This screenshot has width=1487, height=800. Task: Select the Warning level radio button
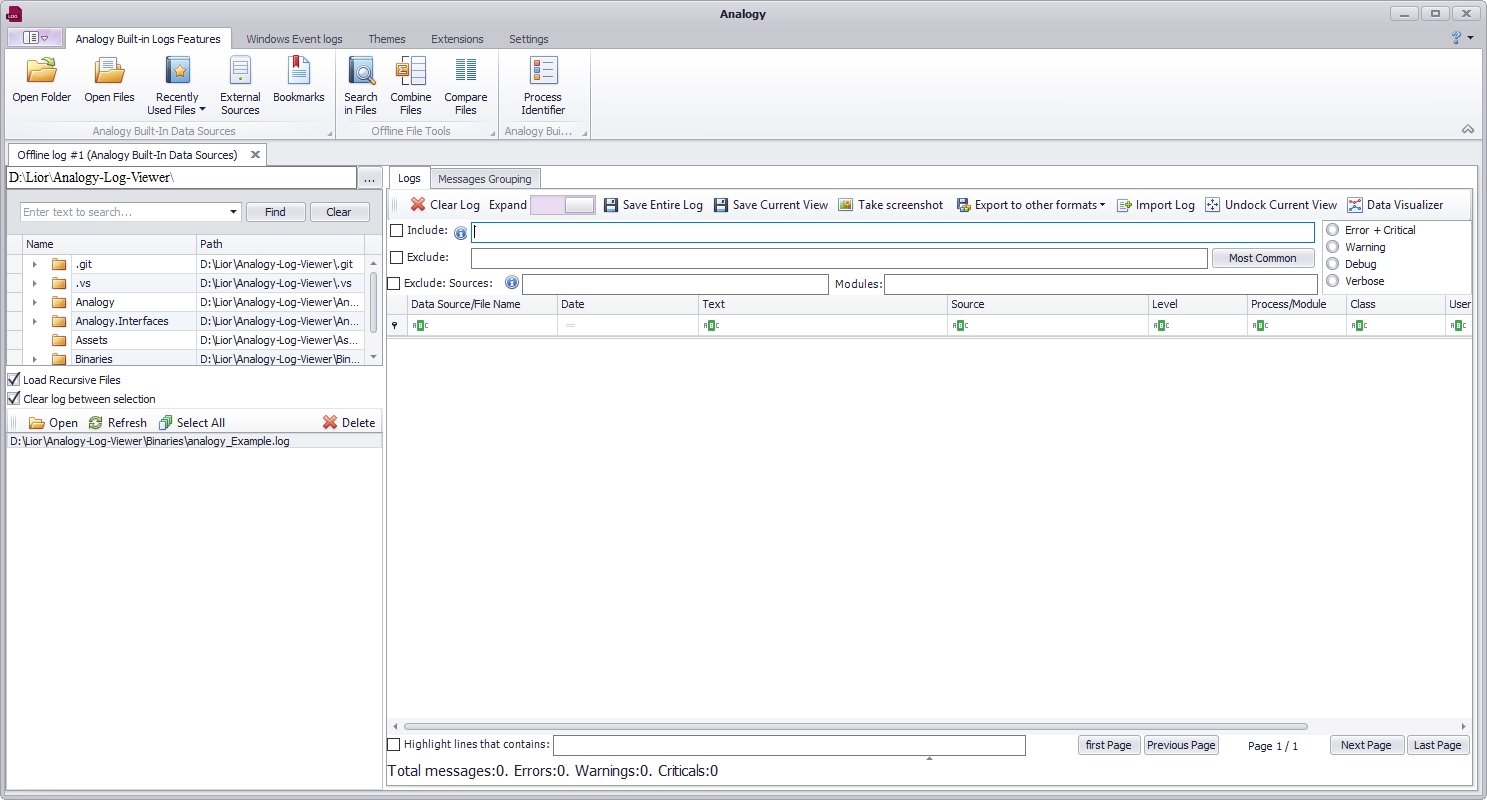(1332, 247)
